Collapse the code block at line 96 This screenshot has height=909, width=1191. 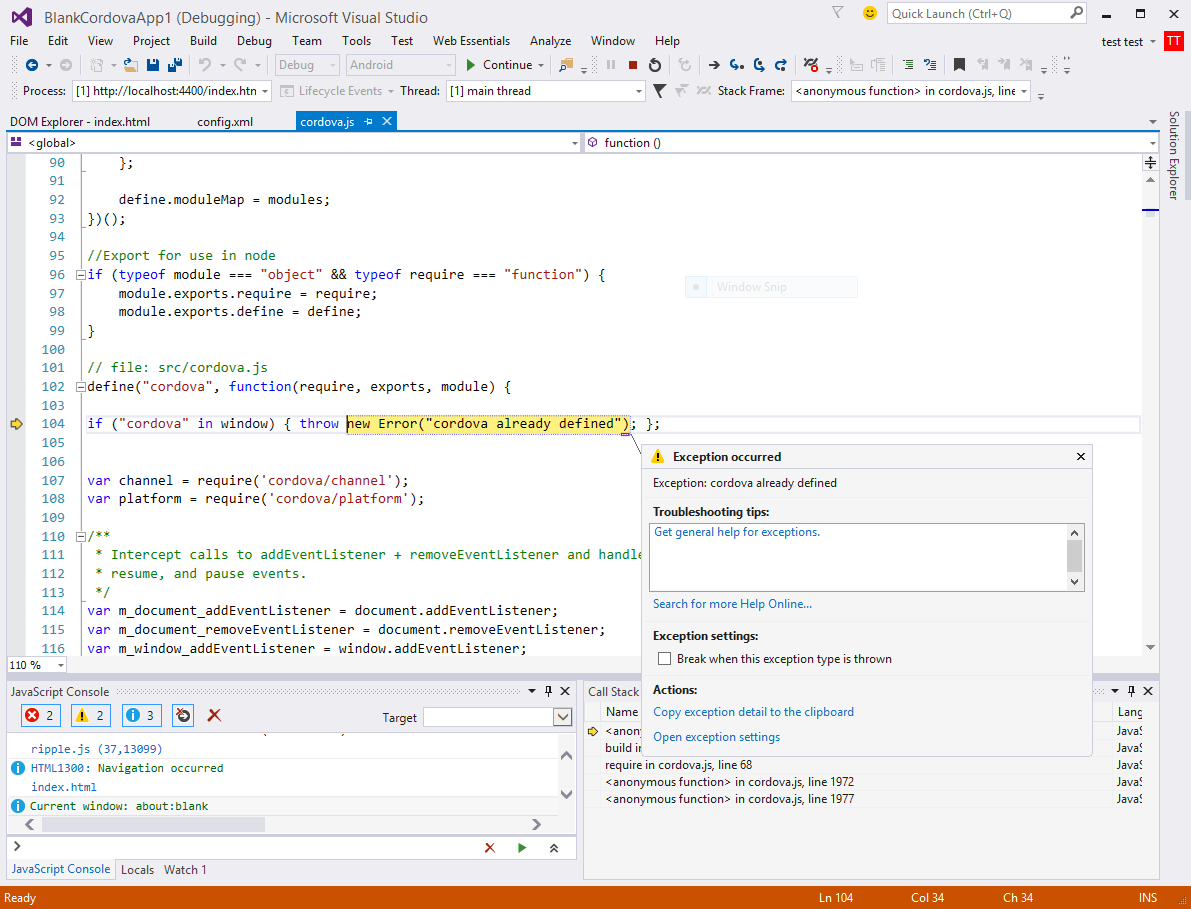pyautogui.click(x=79, y=275)
